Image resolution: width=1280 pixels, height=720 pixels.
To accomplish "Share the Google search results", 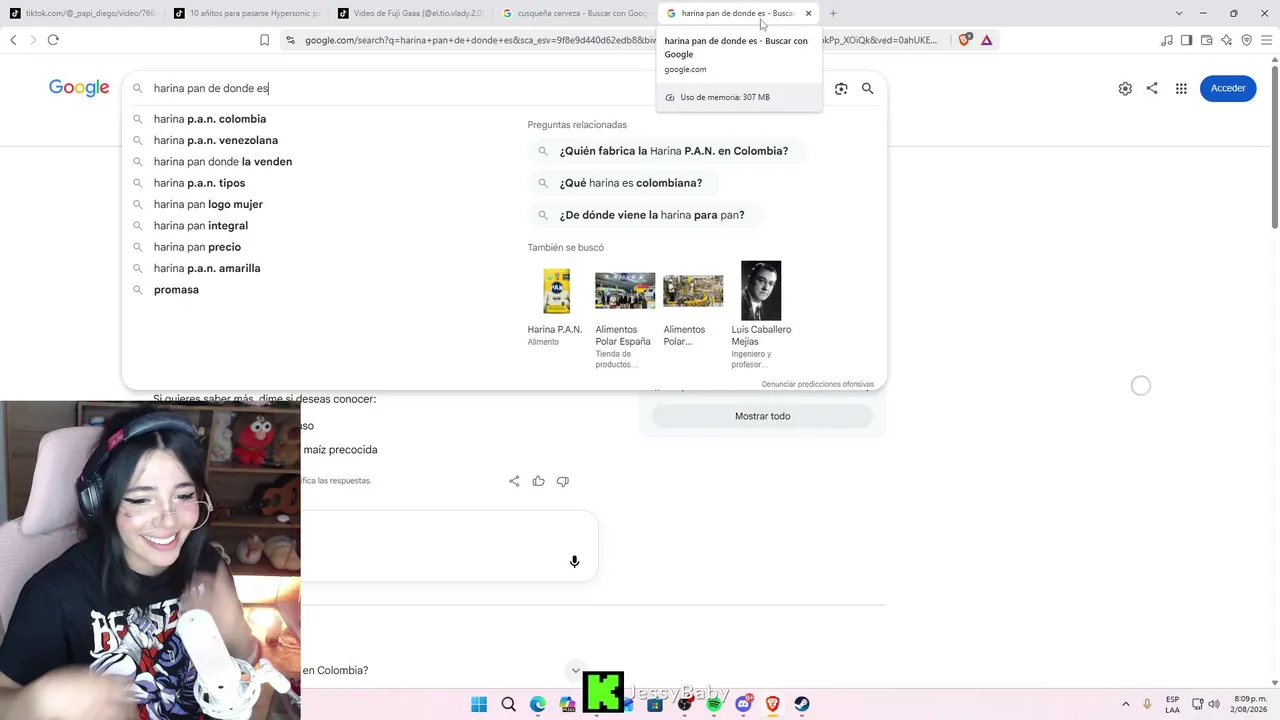I will click(x=1152, y=88).
